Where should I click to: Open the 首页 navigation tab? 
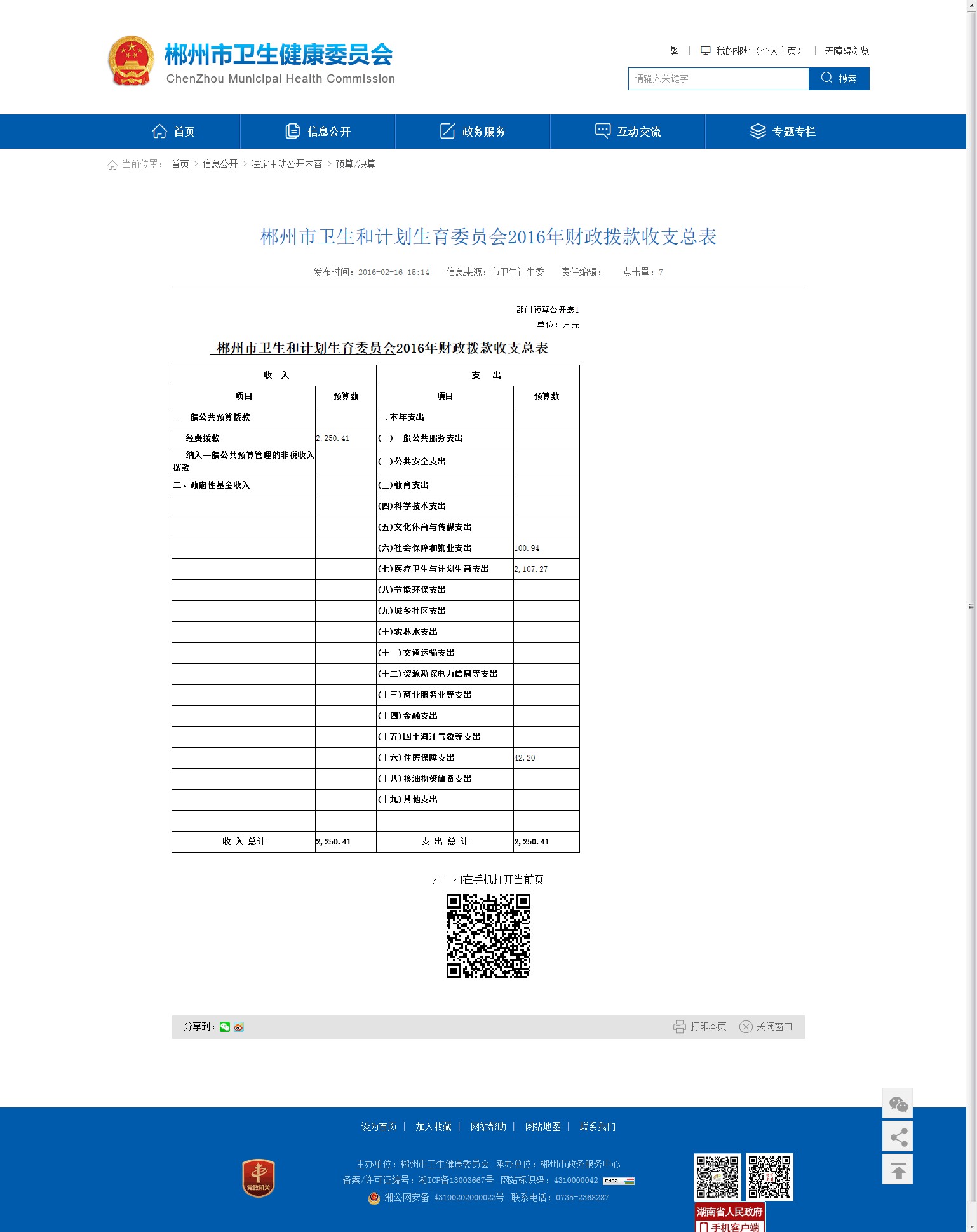[x=173, y=132]
